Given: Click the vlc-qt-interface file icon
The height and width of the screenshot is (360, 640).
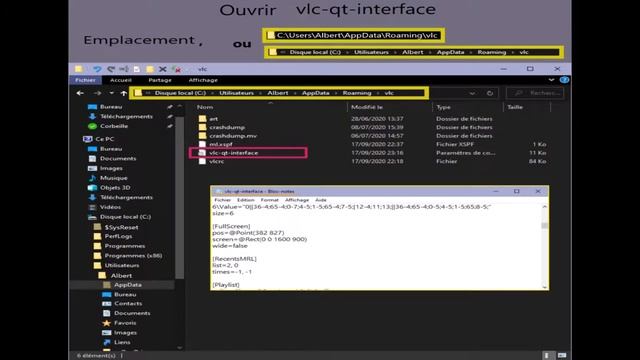Looking at the screenshot, I should [202, 153].
